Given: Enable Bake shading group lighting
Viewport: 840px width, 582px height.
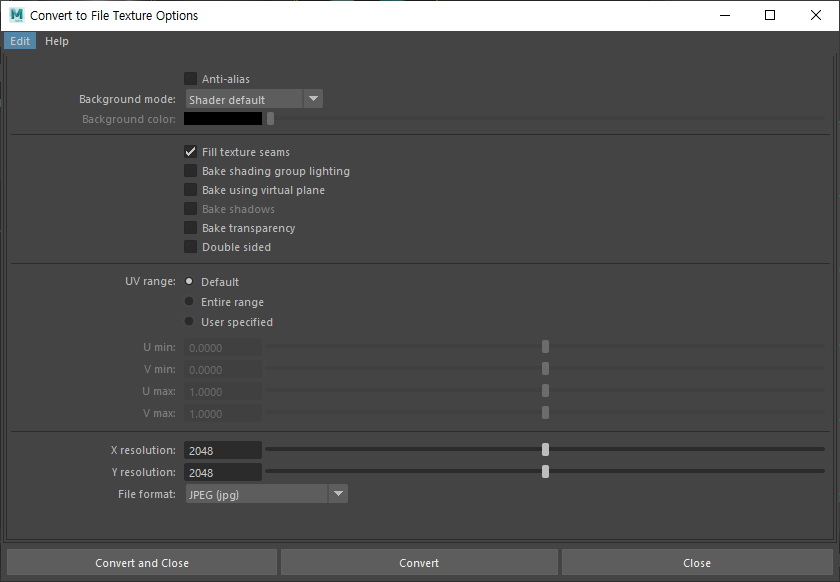Looking at the screenshot, I should pyautogui.click(x=190, y=170).
